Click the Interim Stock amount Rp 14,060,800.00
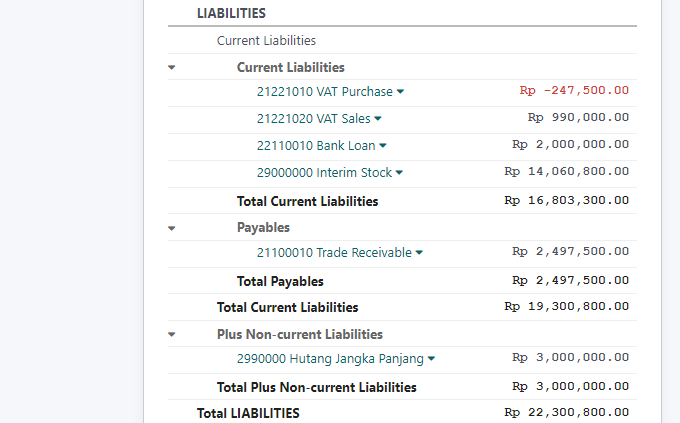 click(567, 172)
